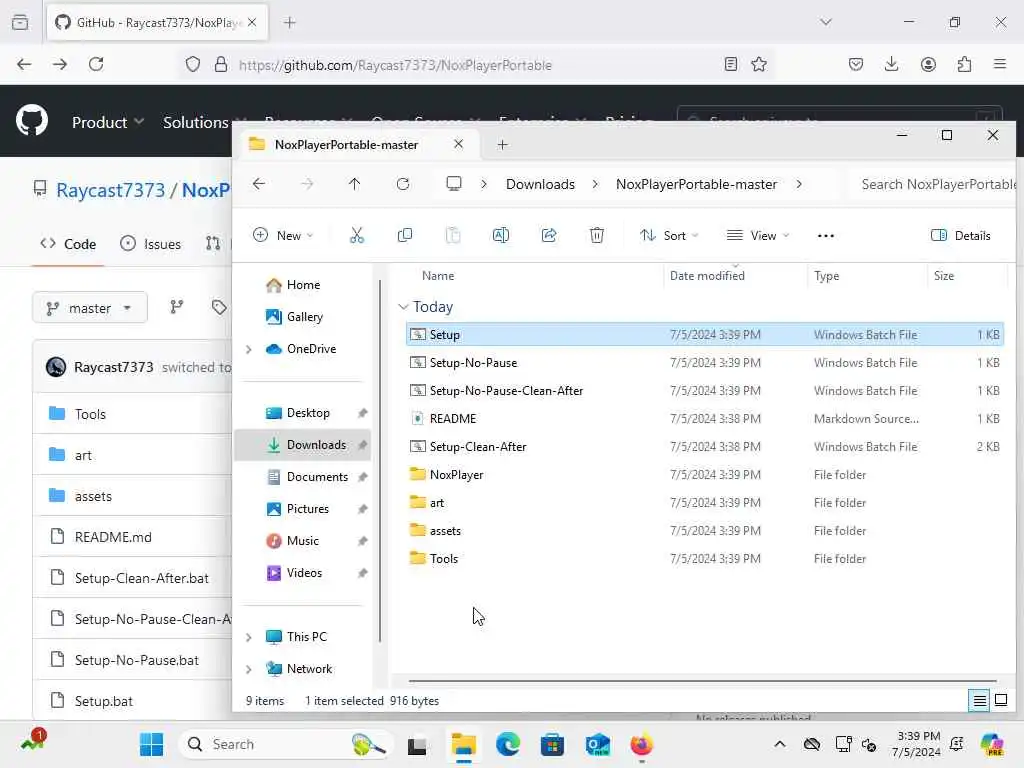The height and width of the screenshot is (768, 1024).
Task: Open Setup.bat file on GitHub
Action: pyautogui.click(x=103, y=701)
